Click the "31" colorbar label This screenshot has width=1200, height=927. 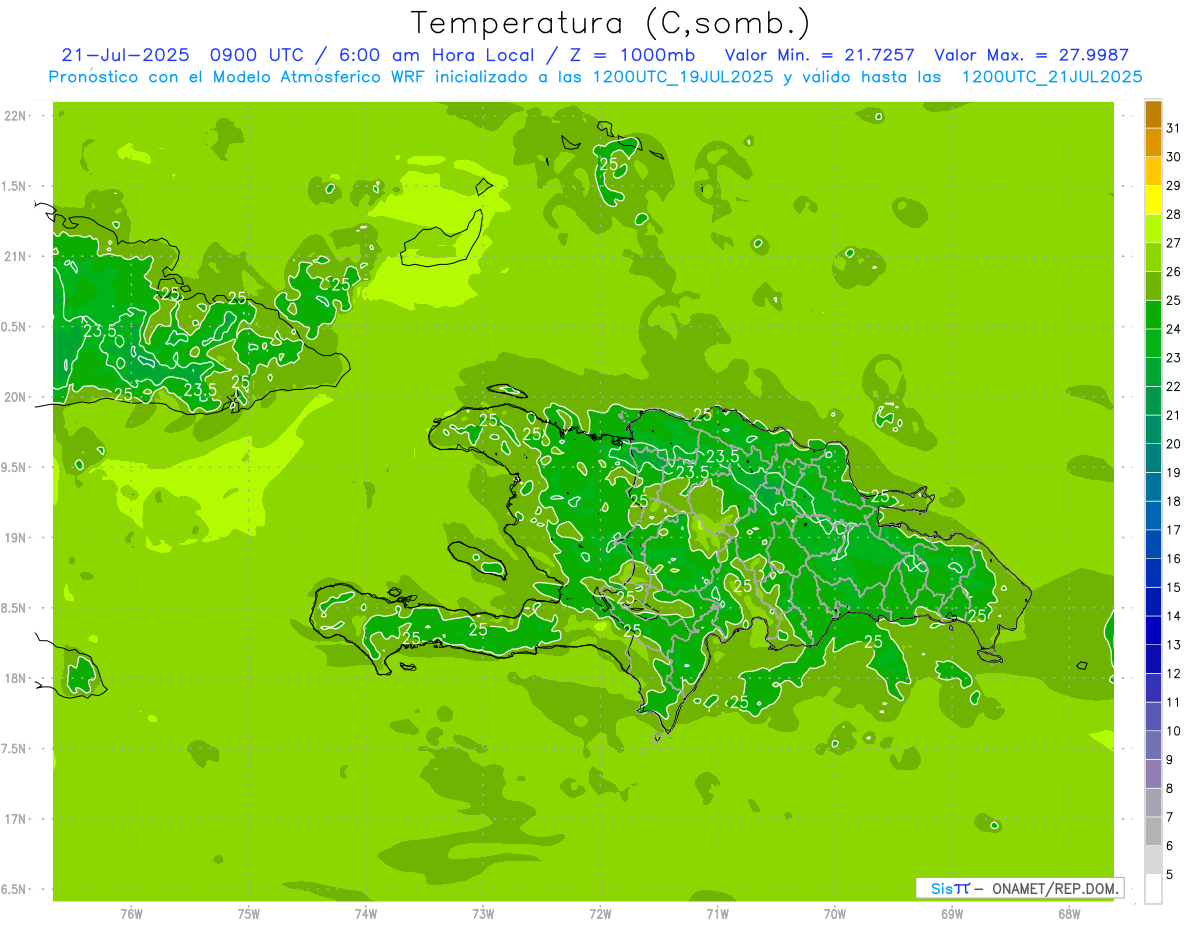pos(1173,128)
